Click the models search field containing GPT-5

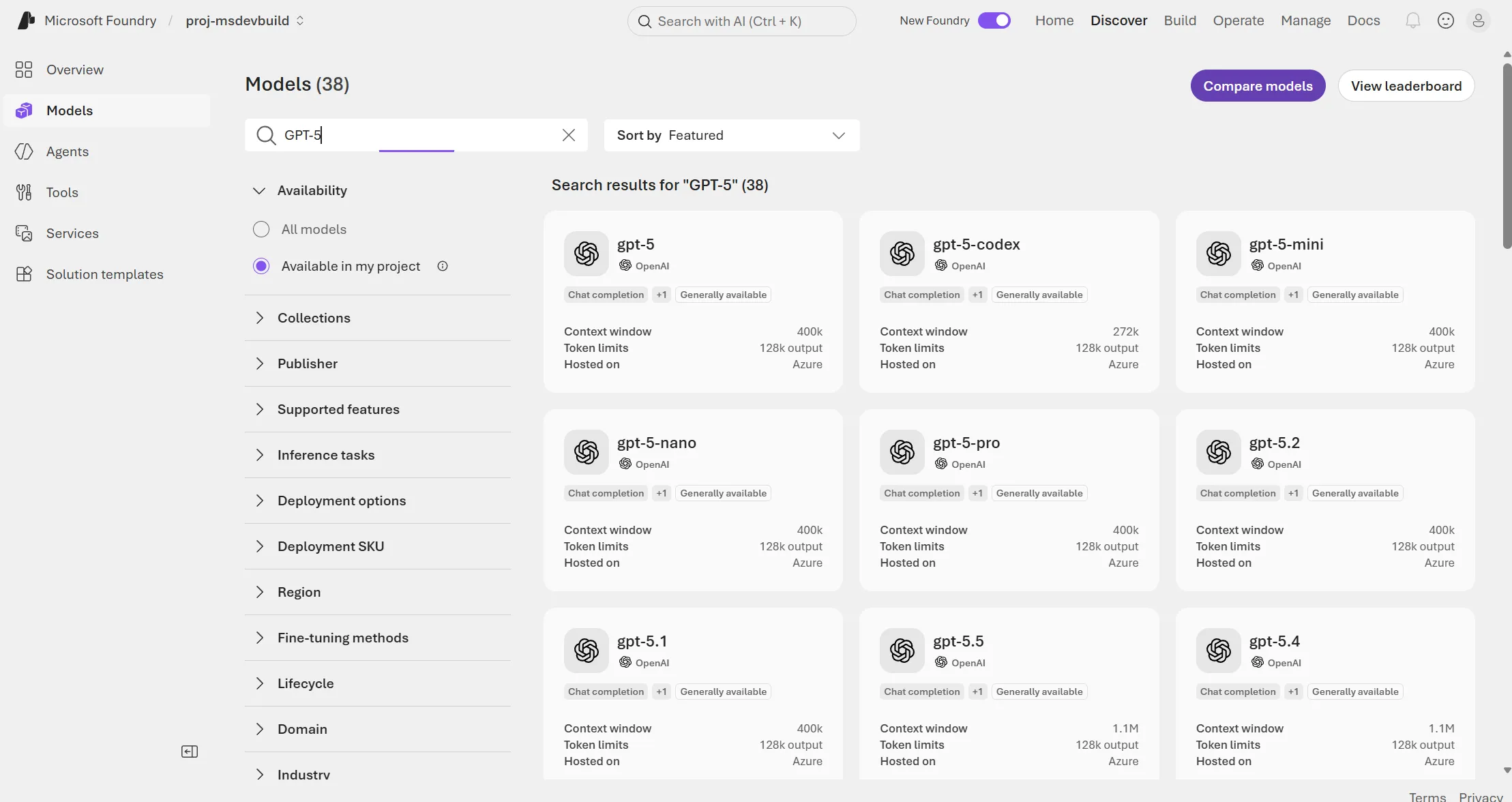click(x=416, y=135)
